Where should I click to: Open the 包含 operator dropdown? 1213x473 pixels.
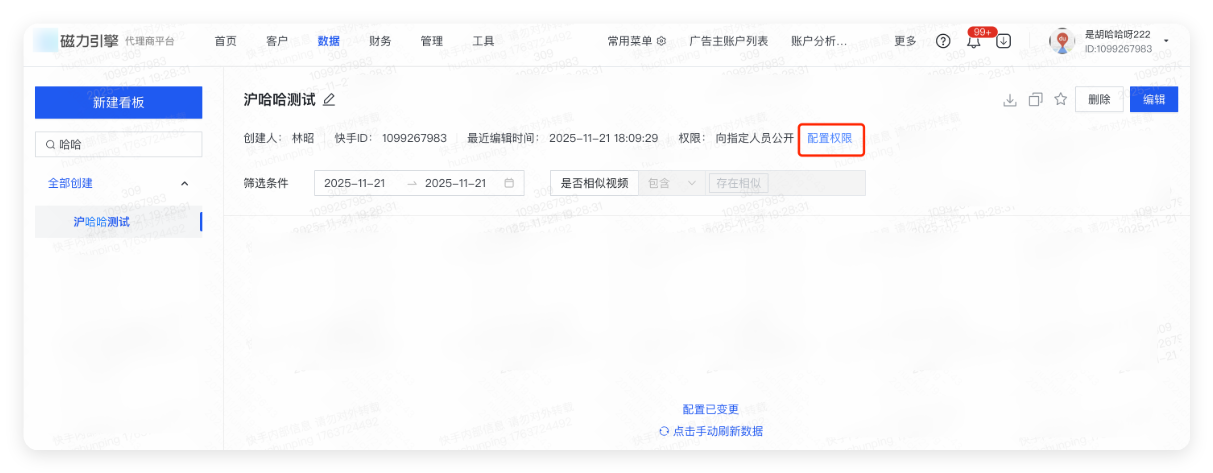coord(672,183)
